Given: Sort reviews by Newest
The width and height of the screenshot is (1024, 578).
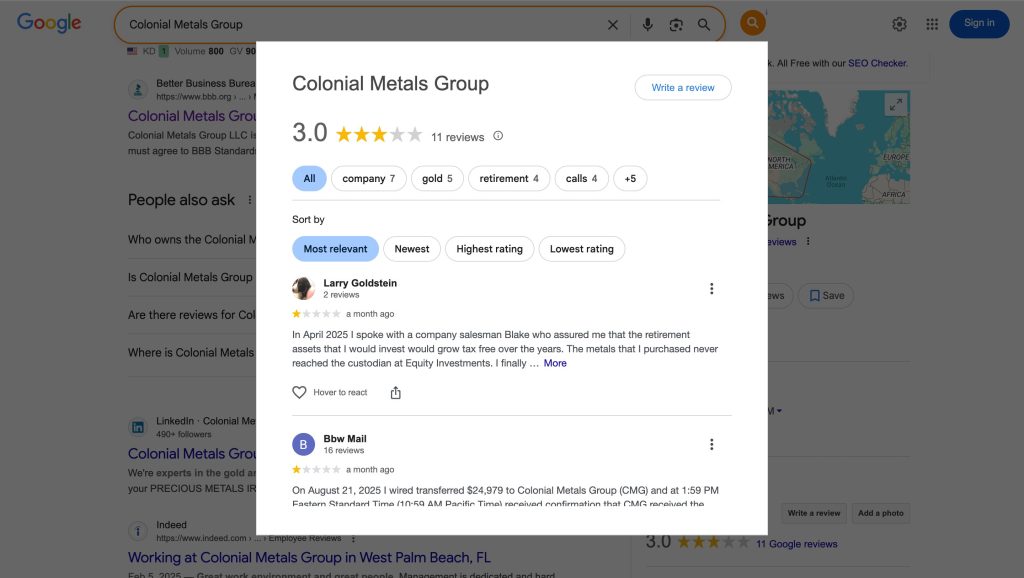Looking at the screenshot, I should click(x=411, y=249).
